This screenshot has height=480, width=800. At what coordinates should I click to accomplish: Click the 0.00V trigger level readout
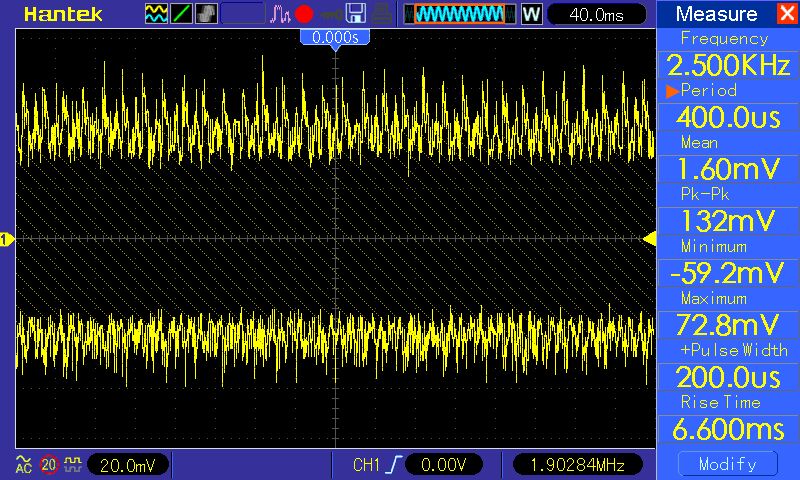(x=443, y=465)
